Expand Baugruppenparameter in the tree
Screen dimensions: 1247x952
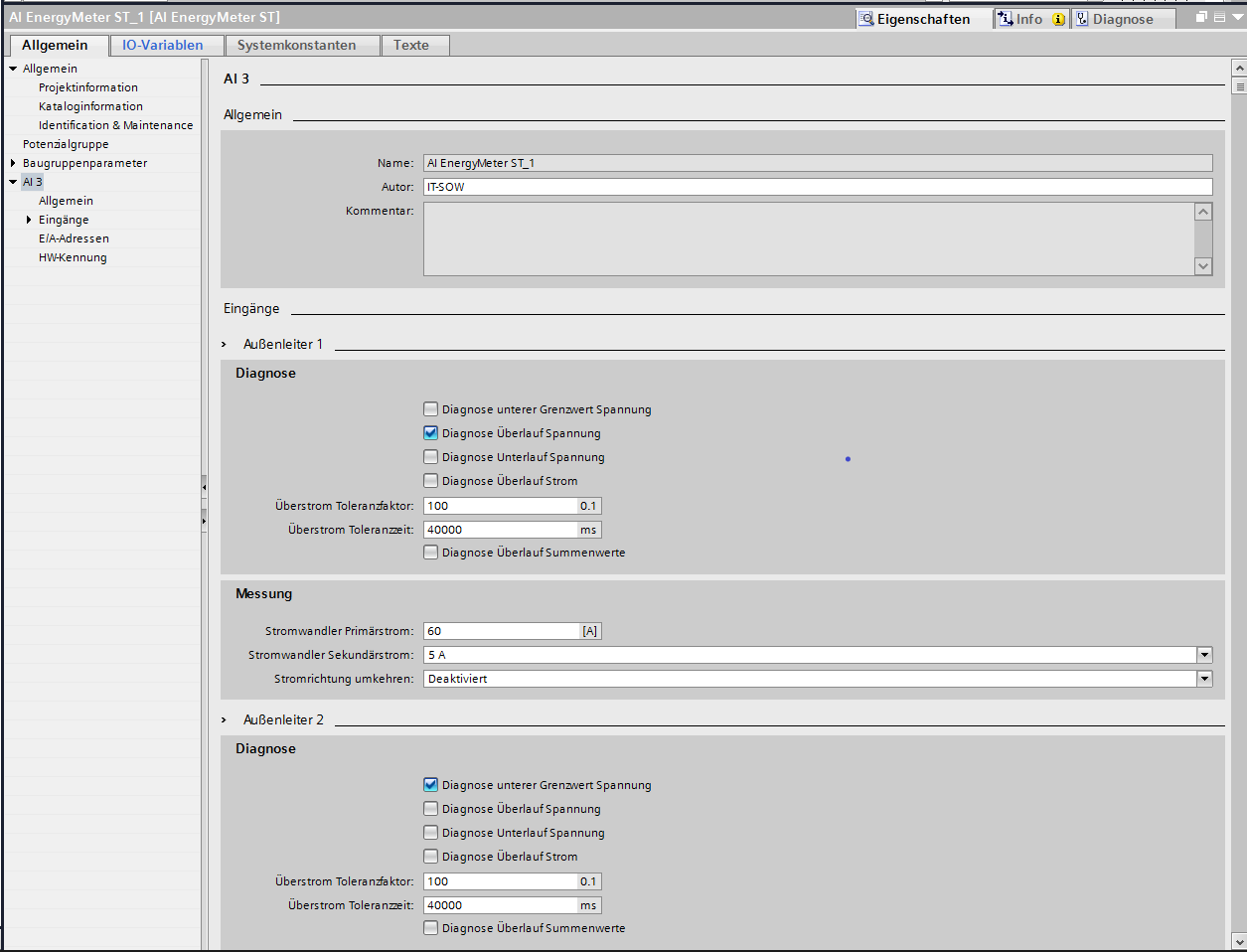[x=13, y=163]
